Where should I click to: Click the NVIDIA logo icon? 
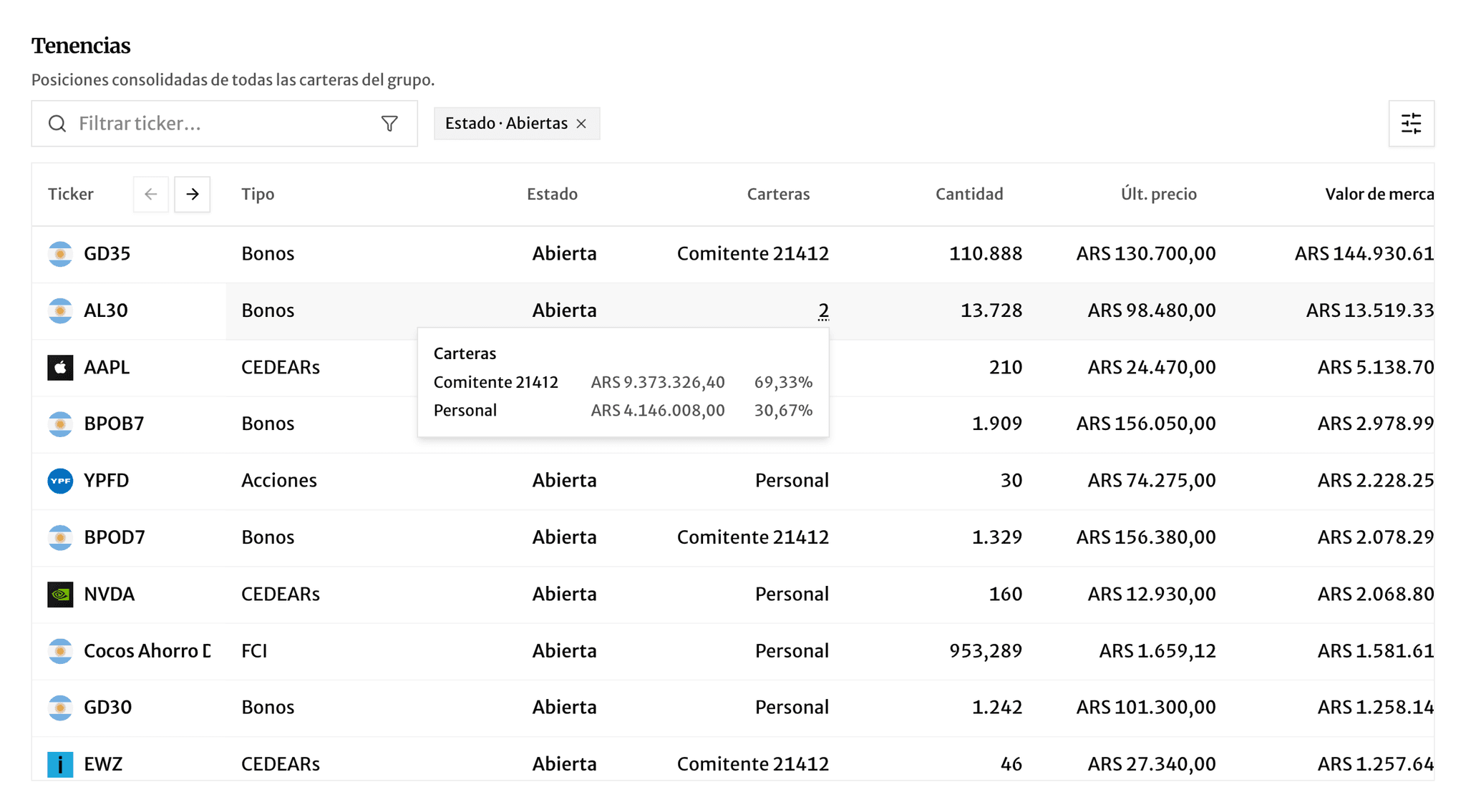point(60,594)
